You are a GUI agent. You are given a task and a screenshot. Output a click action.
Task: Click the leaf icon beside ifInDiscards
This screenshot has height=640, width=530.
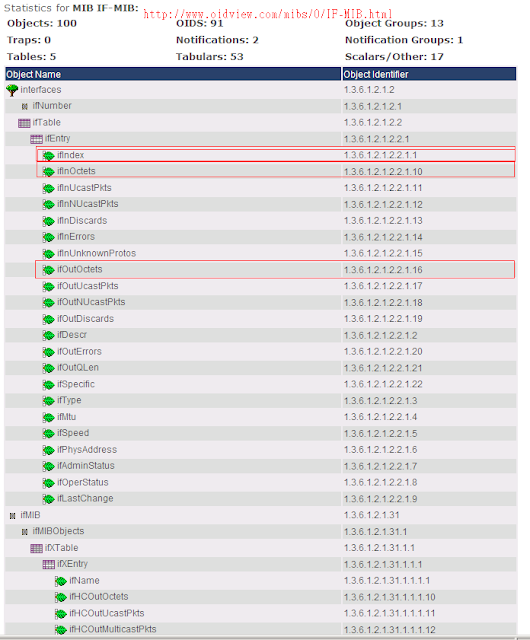click(x=49, y=221)
